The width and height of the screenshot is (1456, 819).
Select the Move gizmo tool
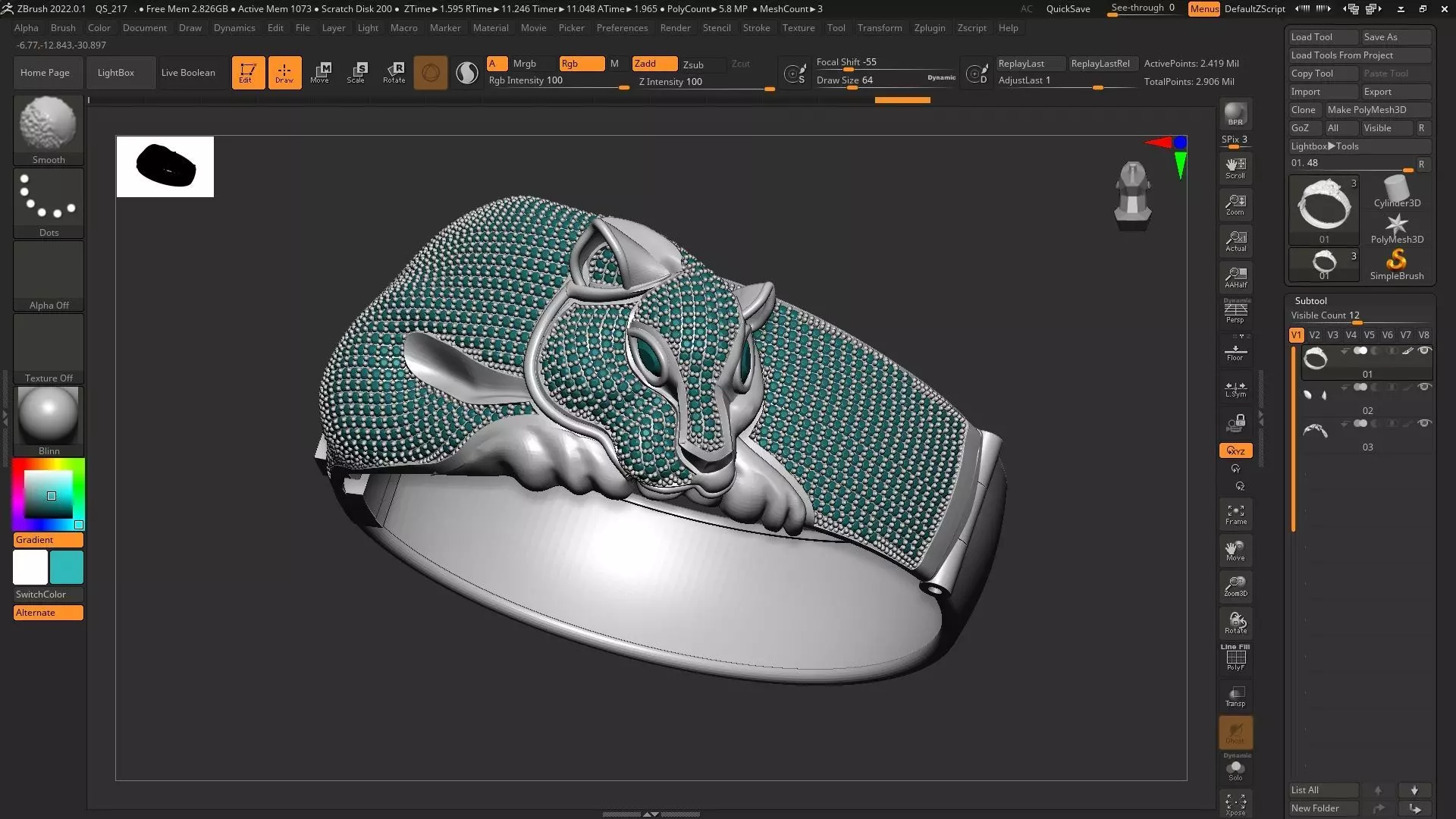(x=320, y=73)
